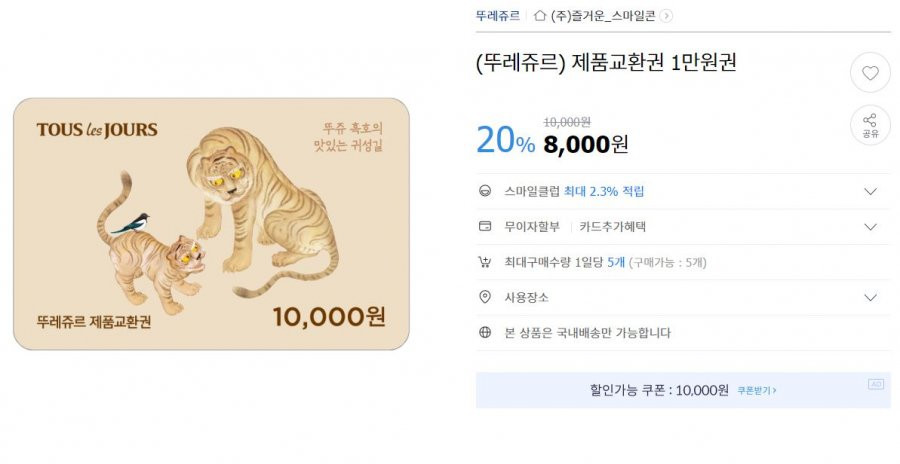Viewport: 900px width, 464px height.
Task: Click the Smile Club face icon
Action: (x=485, y=191)
